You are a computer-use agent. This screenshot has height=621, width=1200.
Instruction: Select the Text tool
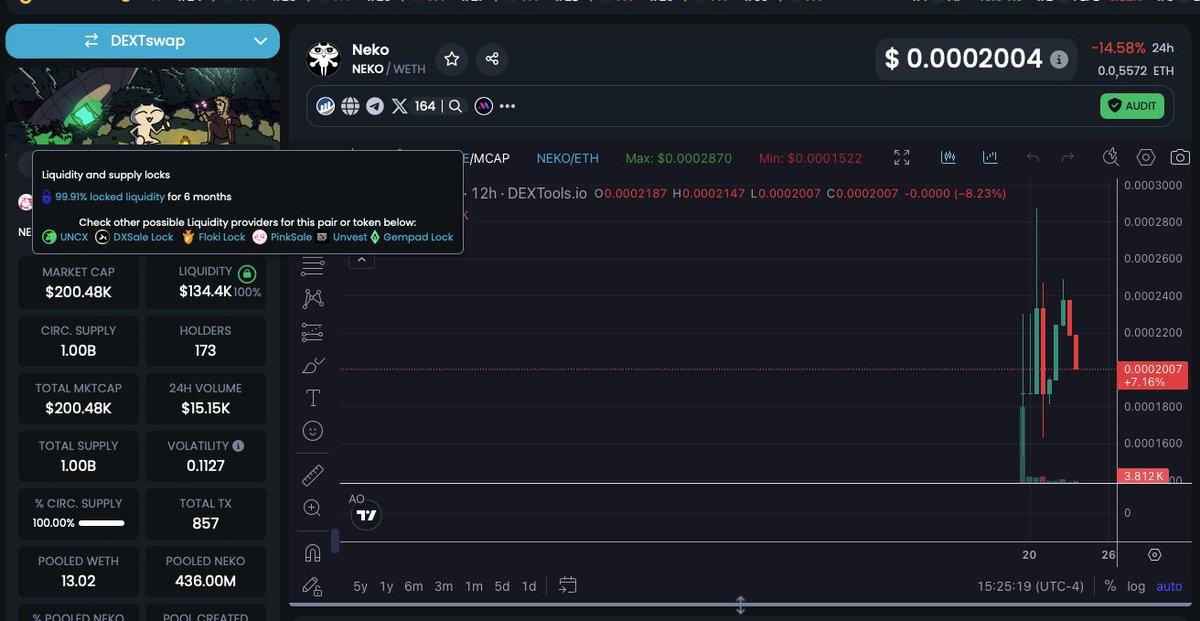[x=313, y=398]
